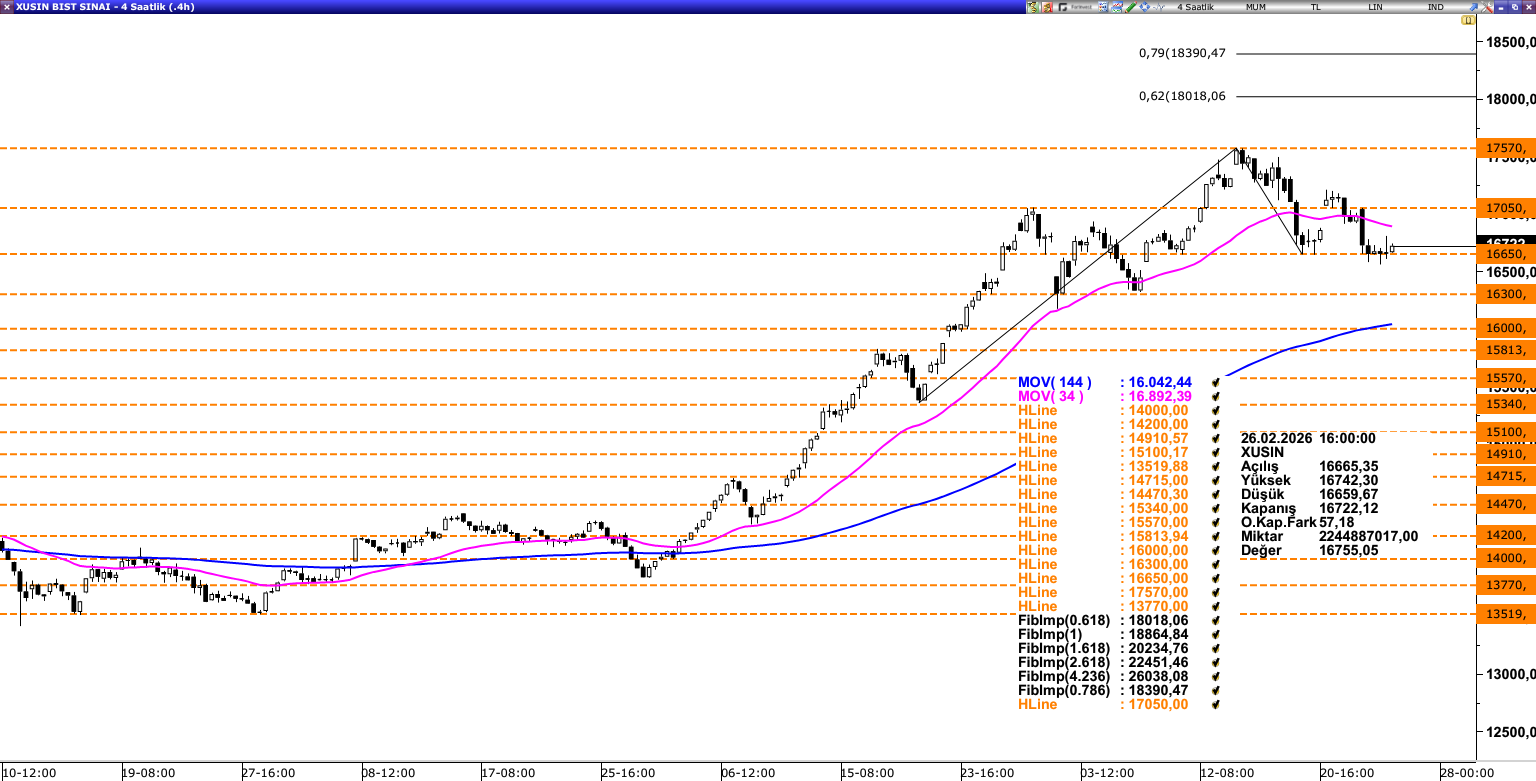Select the LIN scale option
Image resolution: width=1536 pixels, height=781 pixels.
click(x=1376, y=7)
